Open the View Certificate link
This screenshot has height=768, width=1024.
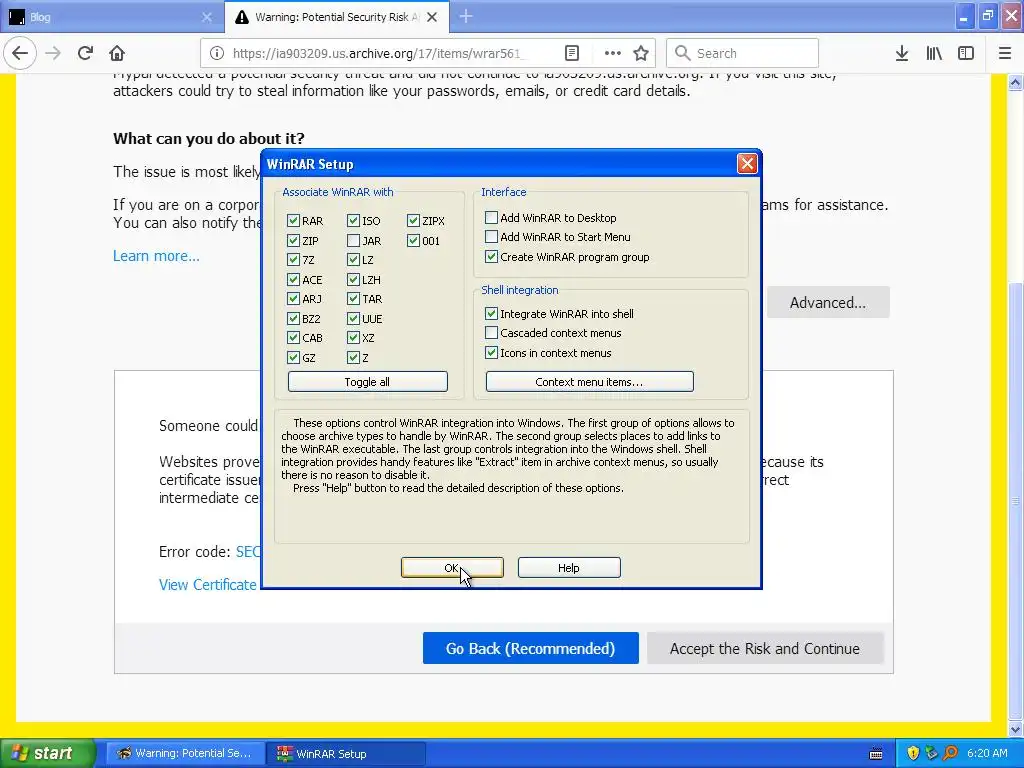(208, 584)
